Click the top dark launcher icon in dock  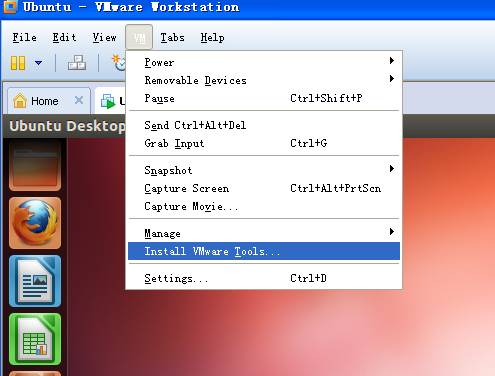pyautogui.click(x=35, y=165)
